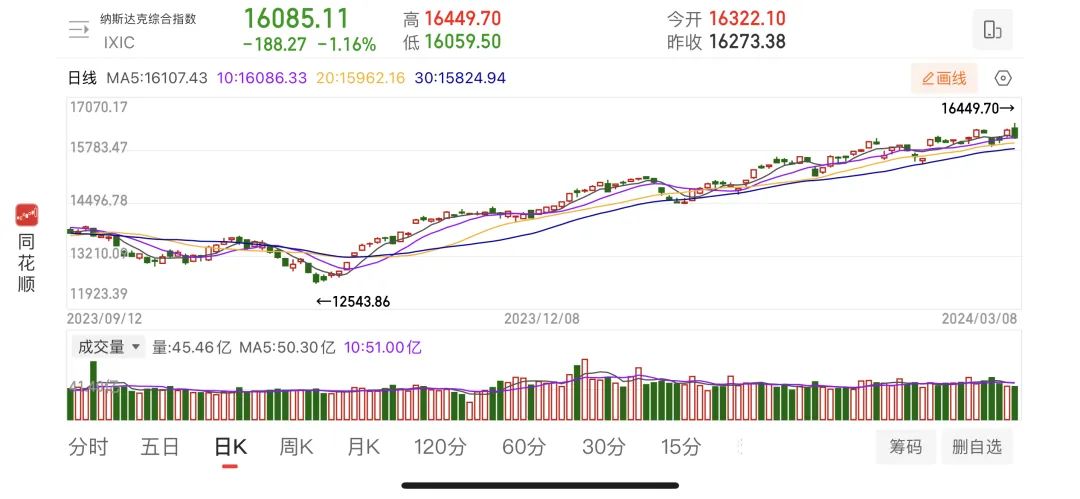Tap the iOS home indicator bar
The width and height of the screenshot is (1080, 499).
pyautogui.click(x=540, y=485)
